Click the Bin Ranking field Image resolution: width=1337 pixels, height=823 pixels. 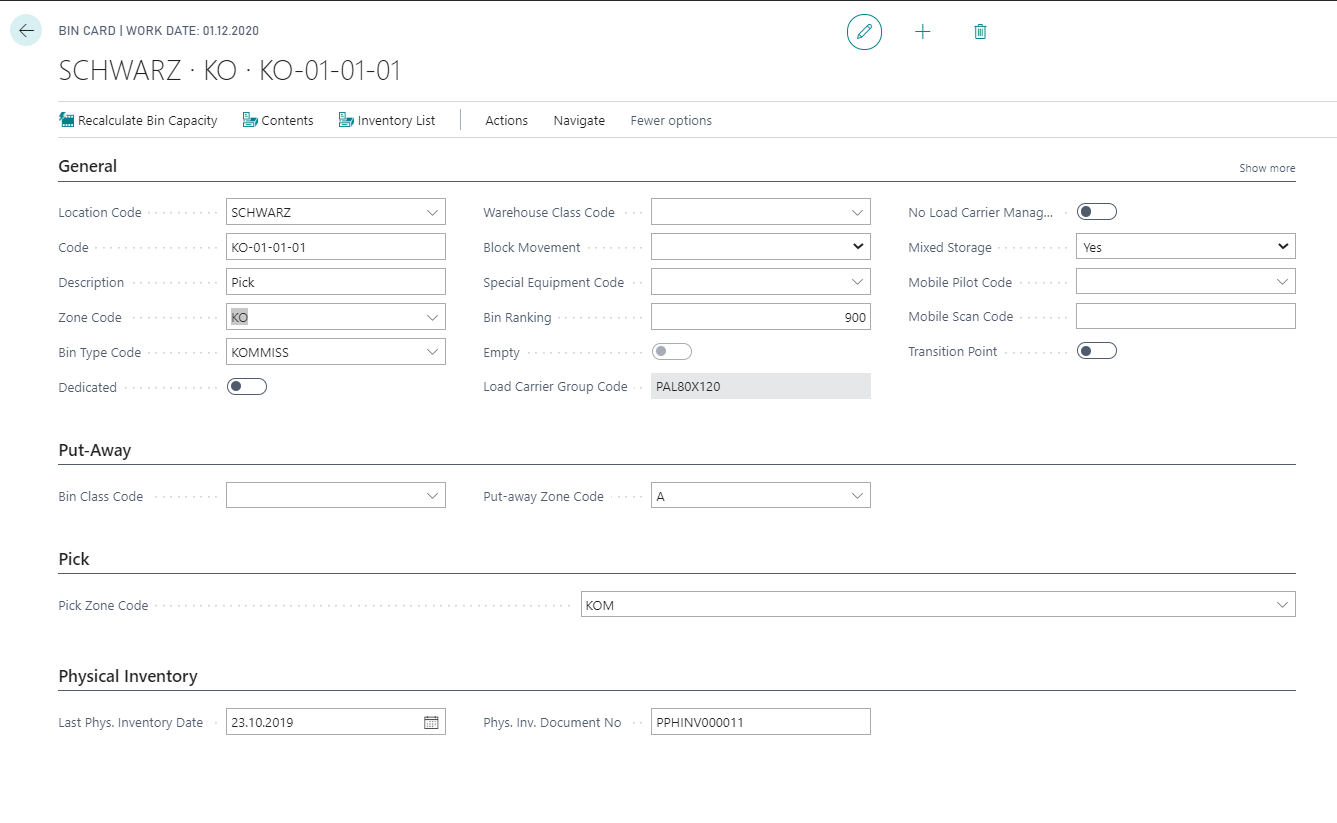tap(761, 317)
